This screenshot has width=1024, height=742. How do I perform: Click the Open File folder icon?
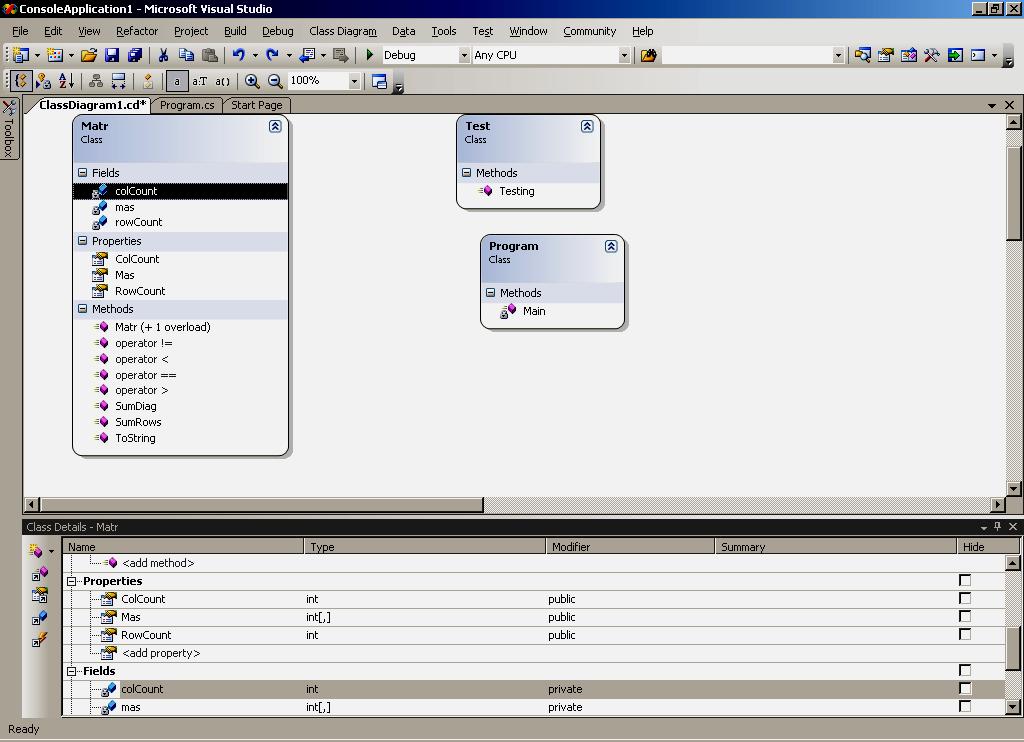tap(89, 56)
